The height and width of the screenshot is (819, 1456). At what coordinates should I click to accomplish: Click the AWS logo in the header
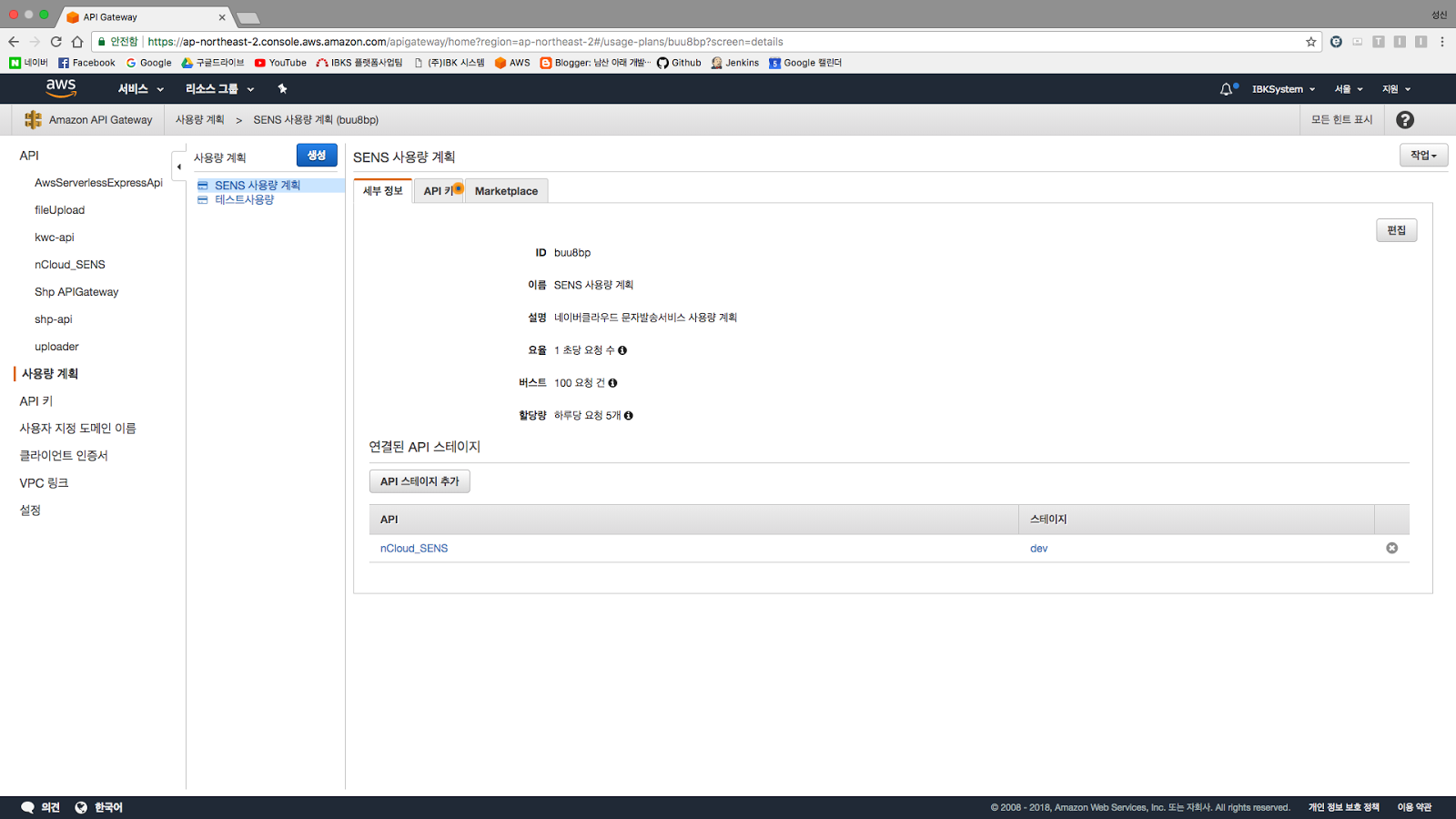[61, 88]
